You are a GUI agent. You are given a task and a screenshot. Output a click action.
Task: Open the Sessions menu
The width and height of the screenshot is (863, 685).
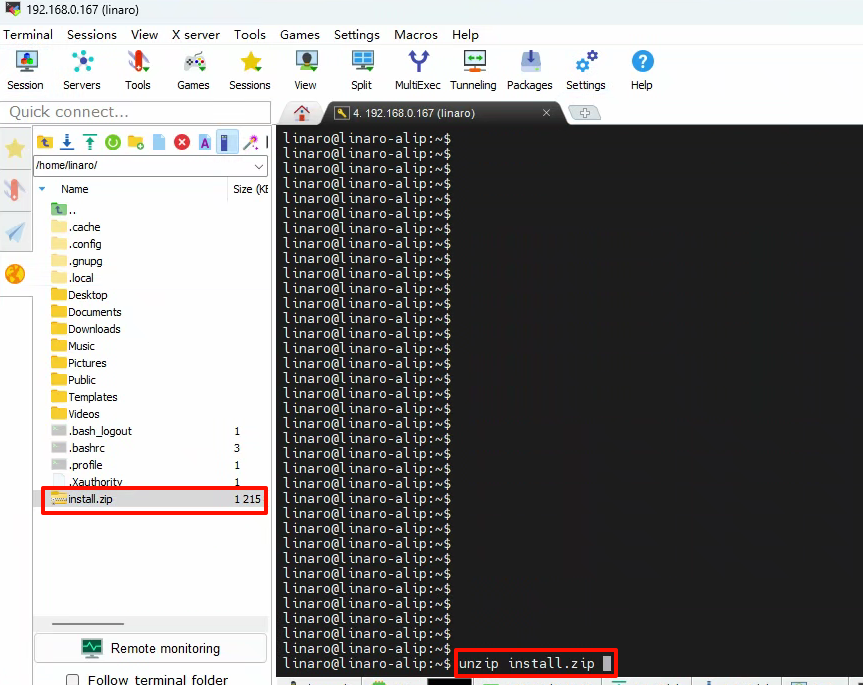pos(92,35)
